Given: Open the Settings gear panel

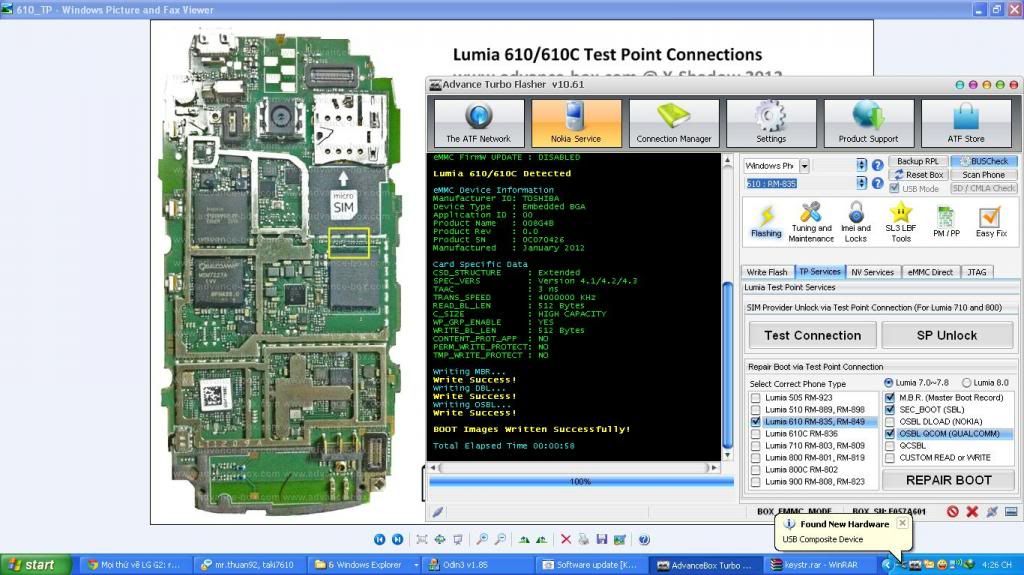Looking at the screenshot, I should tap(771, 123).
